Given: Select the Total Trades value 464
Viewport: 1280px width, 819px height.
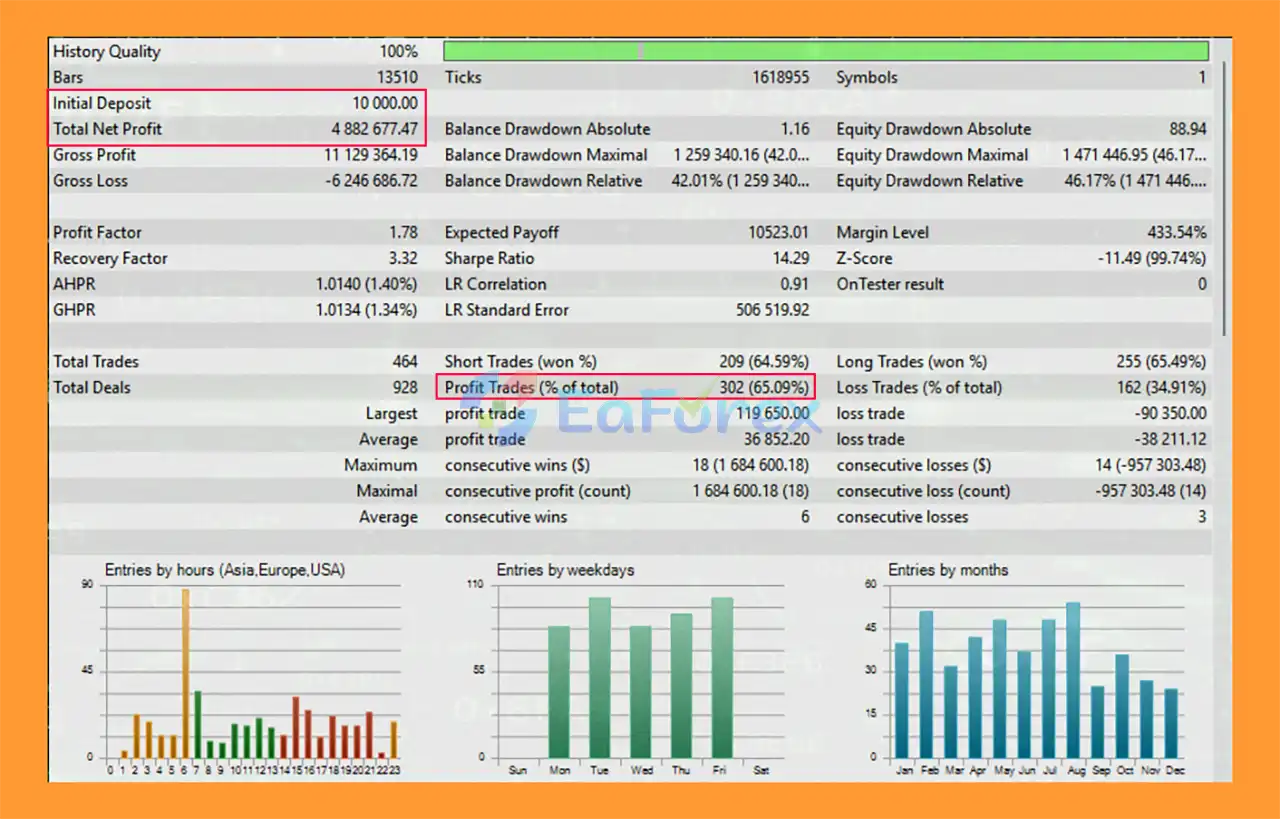Looking at the screenshot, I should pyautogui.click(x=405, y=362).
